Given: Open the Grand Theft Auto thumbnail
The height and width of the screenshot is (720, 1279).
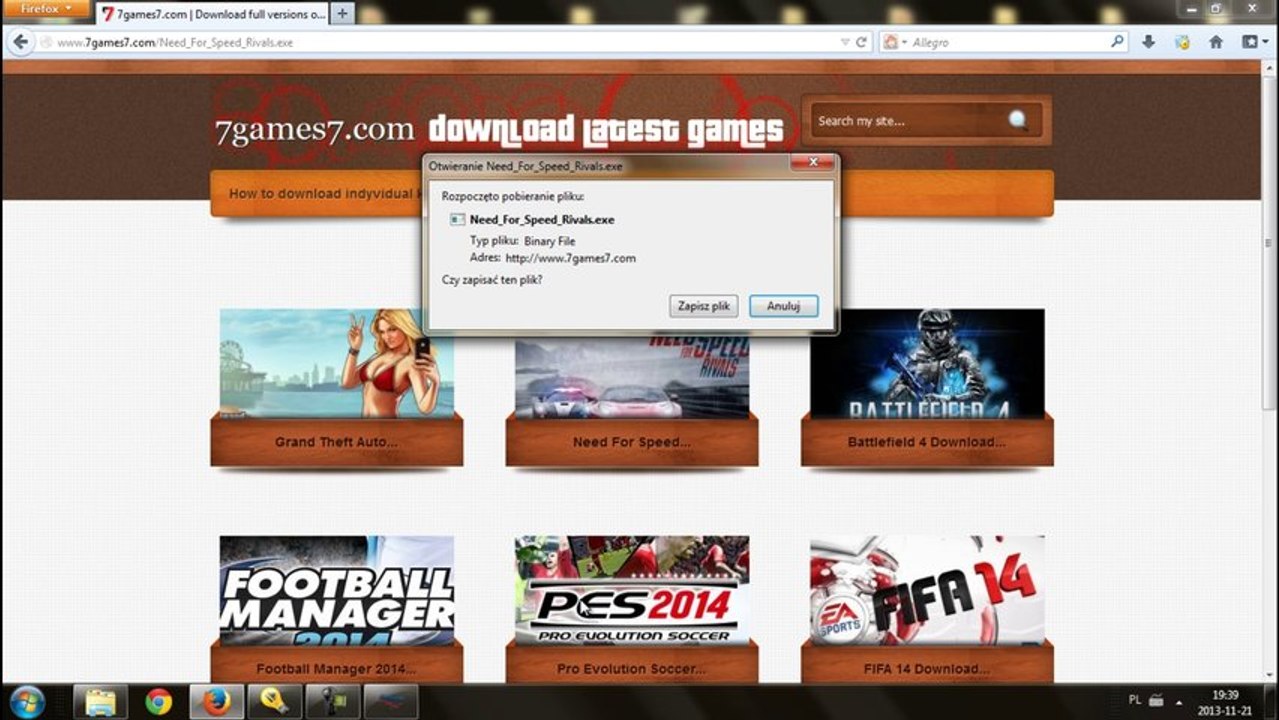Looking at the screenshot, I should pyautogui.click(x=337, y=363).
